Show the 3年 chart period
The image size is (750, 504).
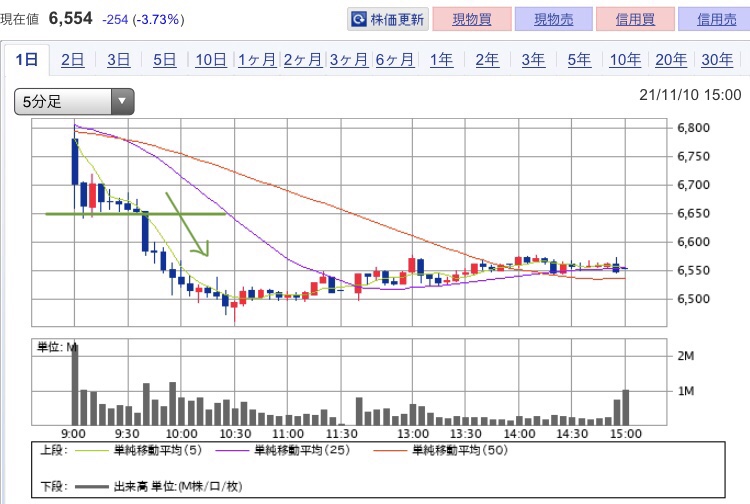pyautogui.click(x=533, y=60)
